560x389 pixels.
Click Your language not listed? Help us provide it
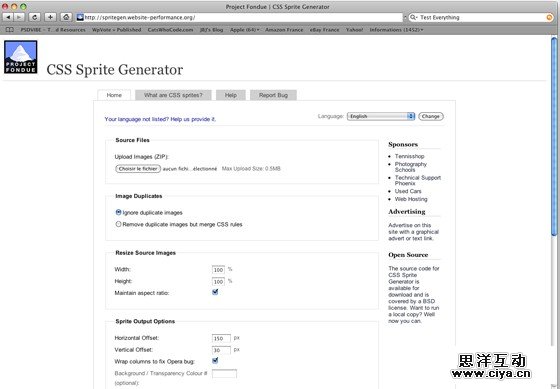160,119
